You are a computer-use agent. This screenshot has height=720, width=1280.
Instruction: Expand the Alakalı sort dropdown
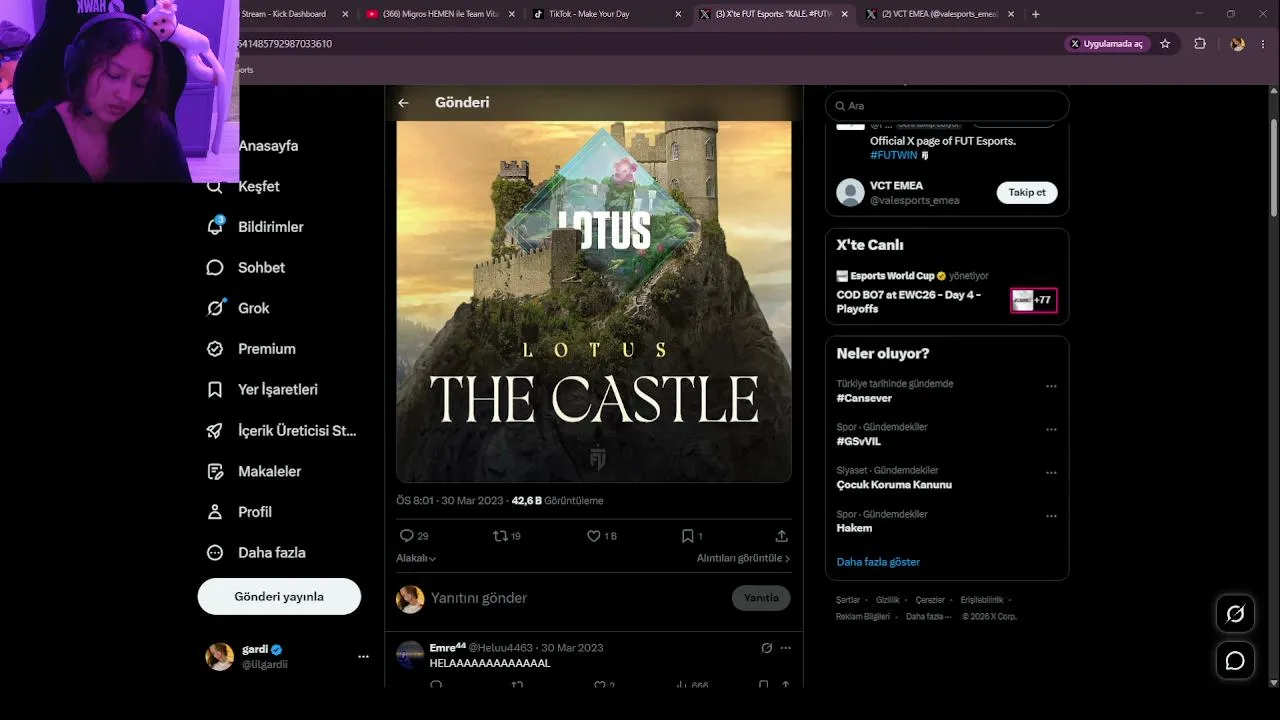tap(416, 558)
